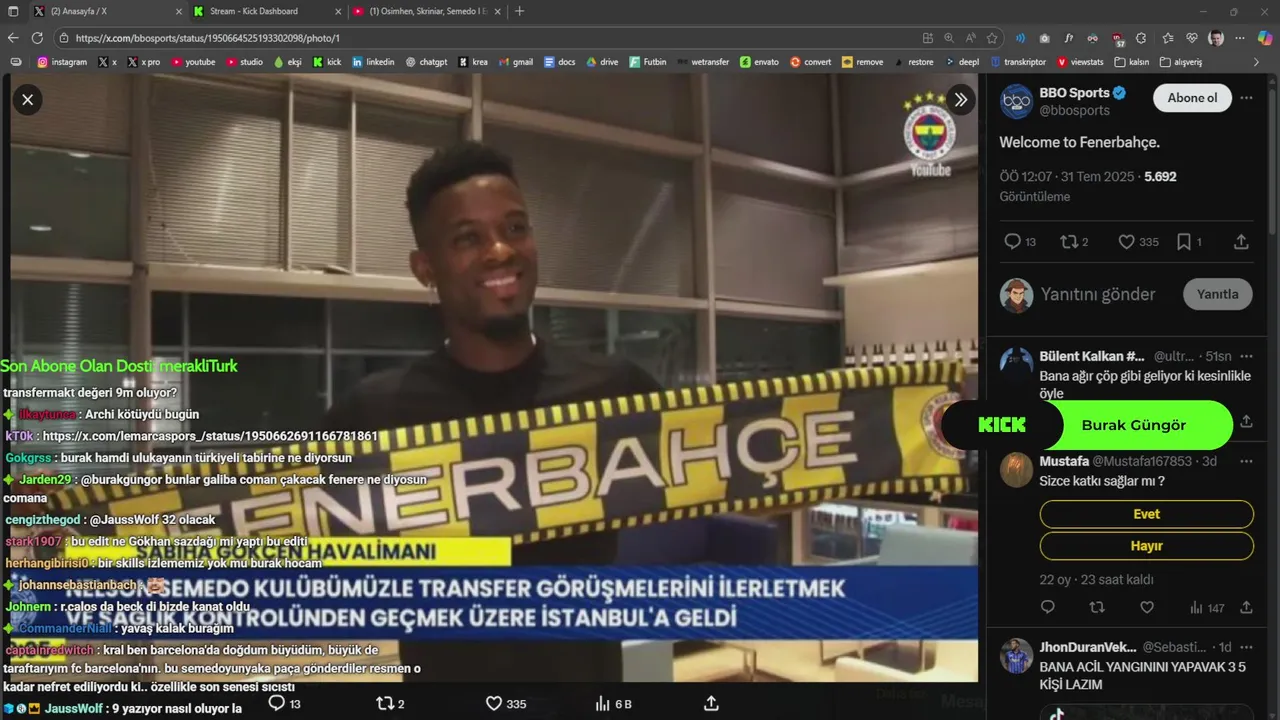1280x720 pixels.
Task: Click the address bar URL
Action: click(207, 38)
